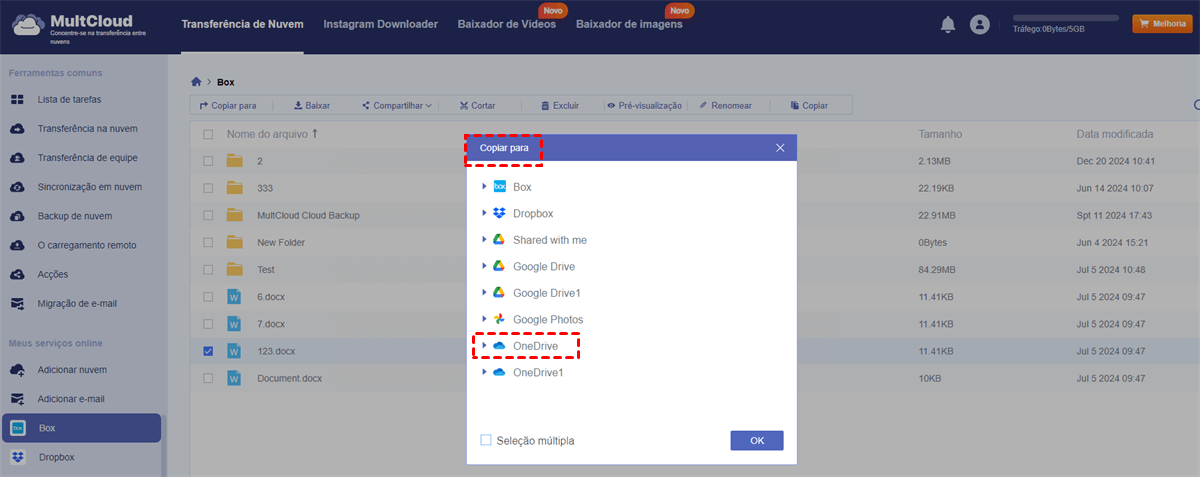Viewport: 1200px width, 477px height.
Task: Click Transferência na nuvem cloud icon
Action: 18,129
